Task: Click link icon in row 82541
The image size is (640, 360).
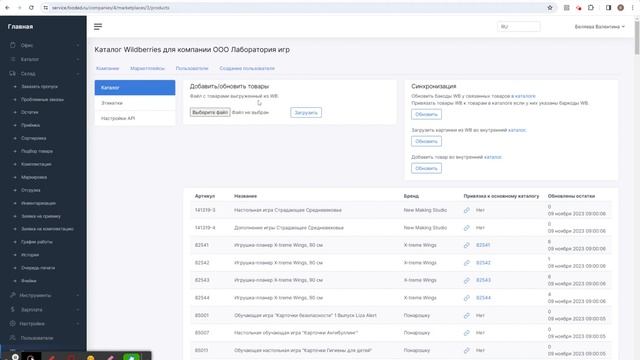Action: coord(467,245)
